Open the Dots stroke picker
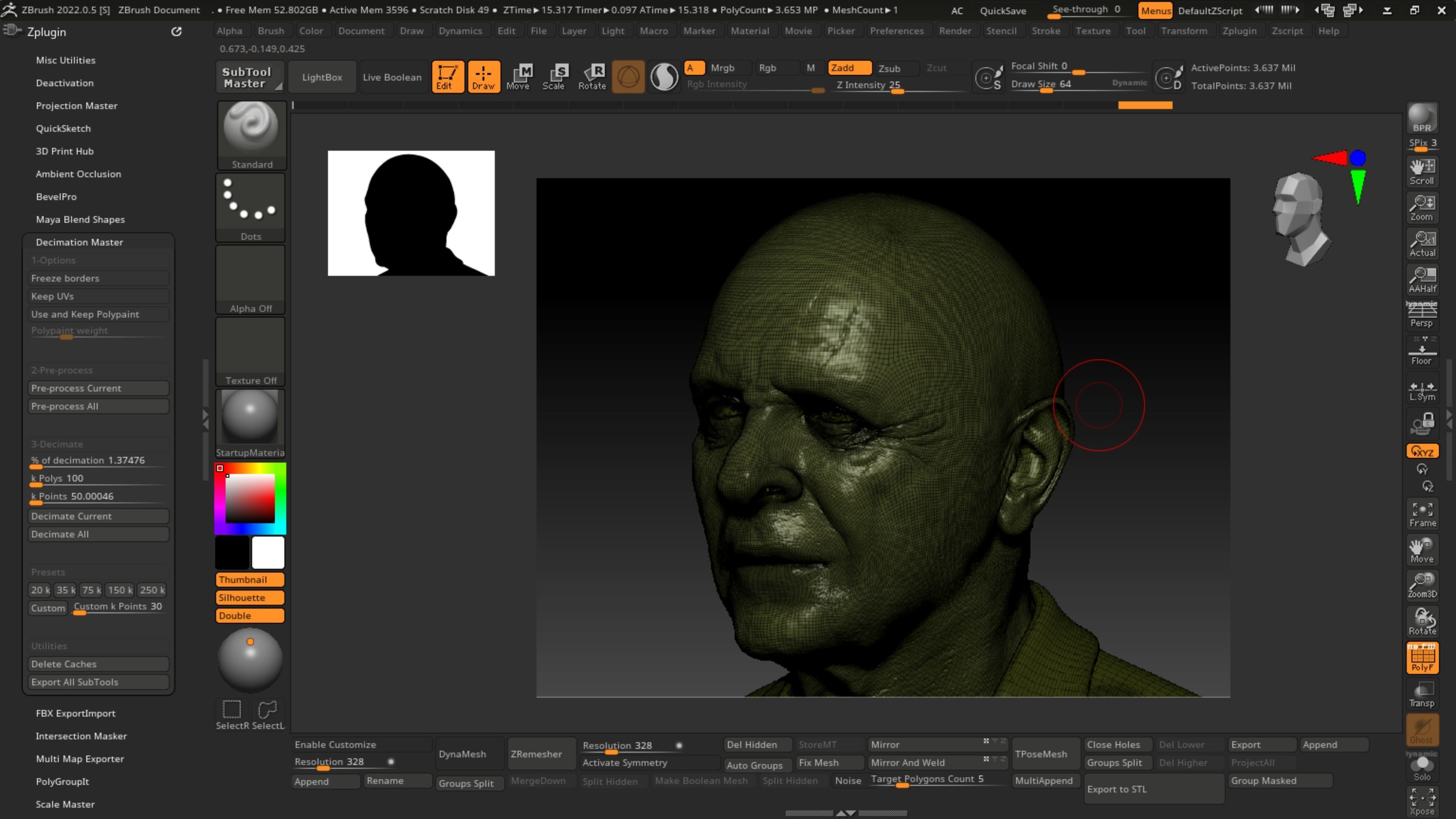1456x819 pixels. 250,207
